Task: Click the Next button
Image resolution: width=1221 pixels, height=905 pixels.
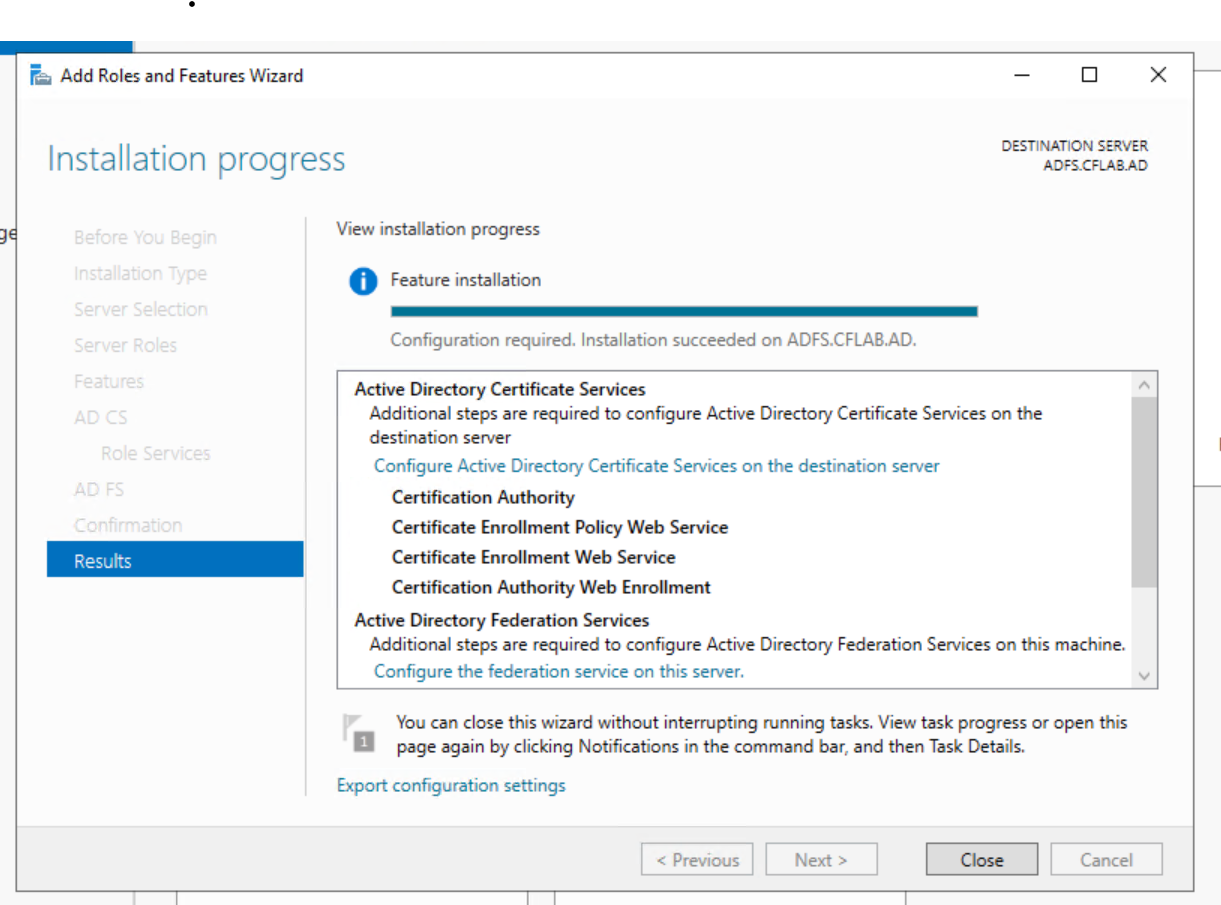Action: tap(821, 860)
